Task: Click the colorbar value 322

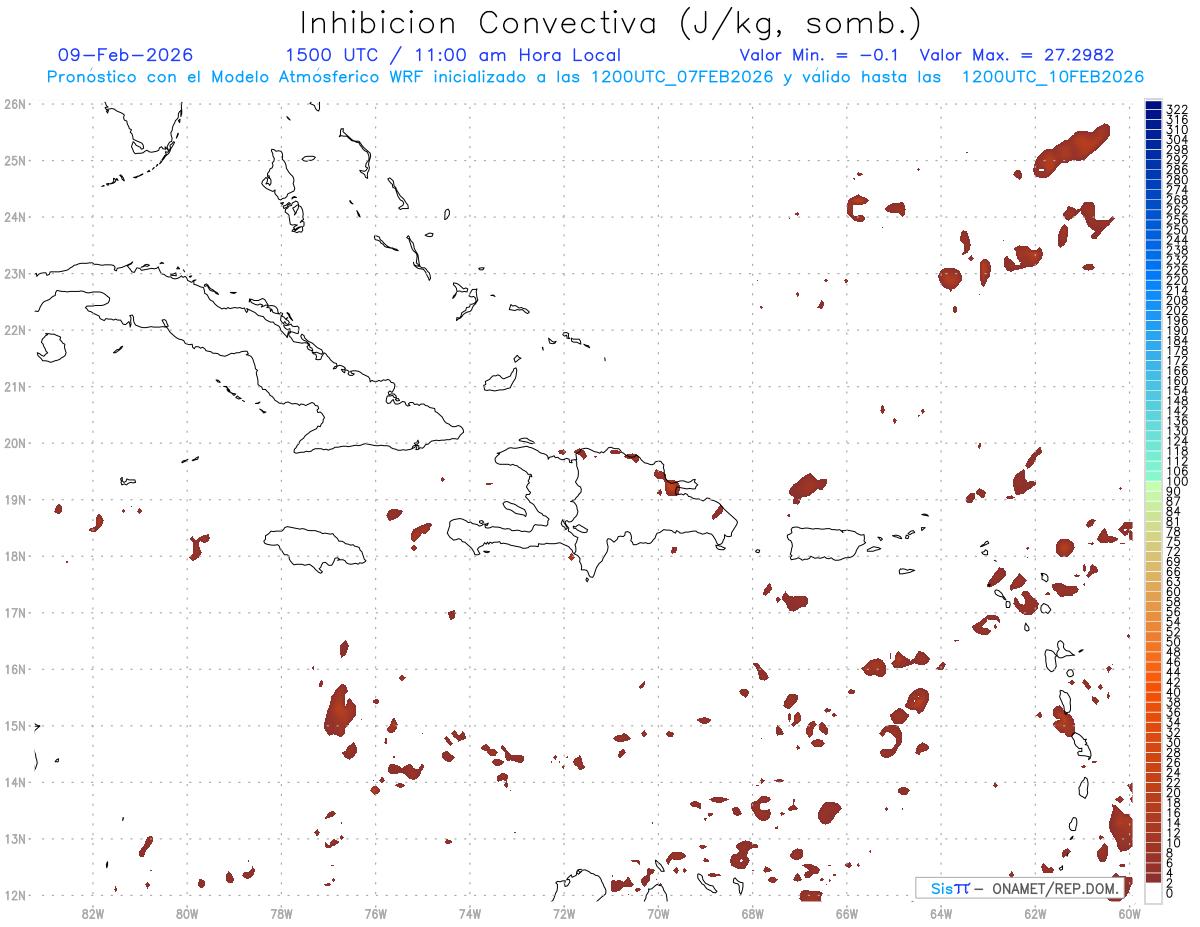Action: (1177, 109)
